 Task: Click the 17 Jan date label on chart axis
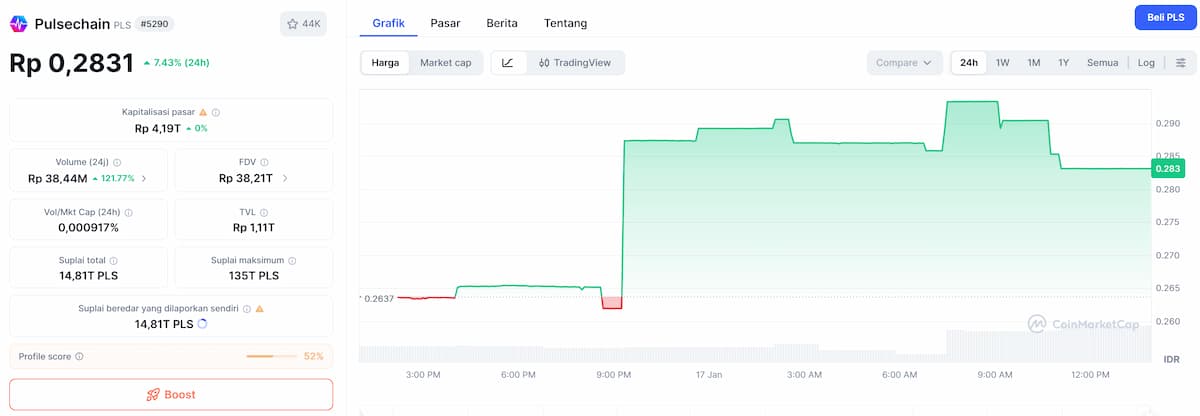[709, 375]
